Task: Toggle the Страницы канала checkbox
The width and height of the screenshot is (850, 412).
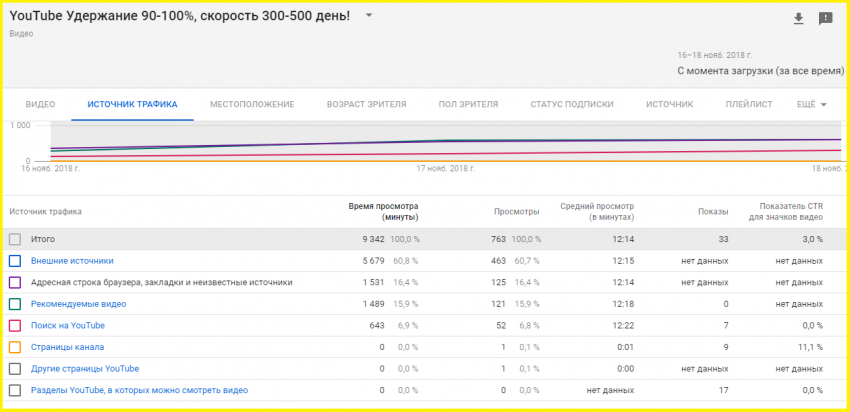Action: tap(15, 347)
